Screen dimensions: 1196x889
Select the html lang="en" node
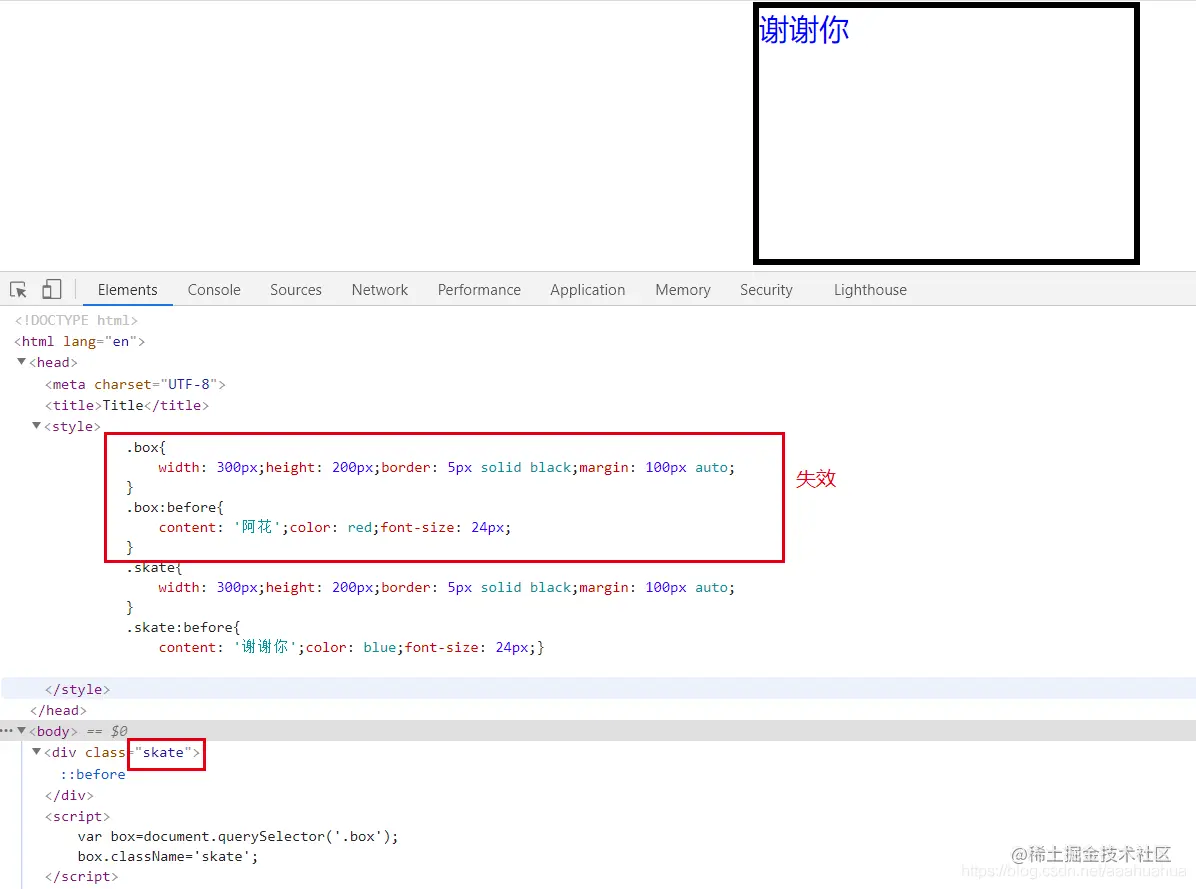click(79, 342)
